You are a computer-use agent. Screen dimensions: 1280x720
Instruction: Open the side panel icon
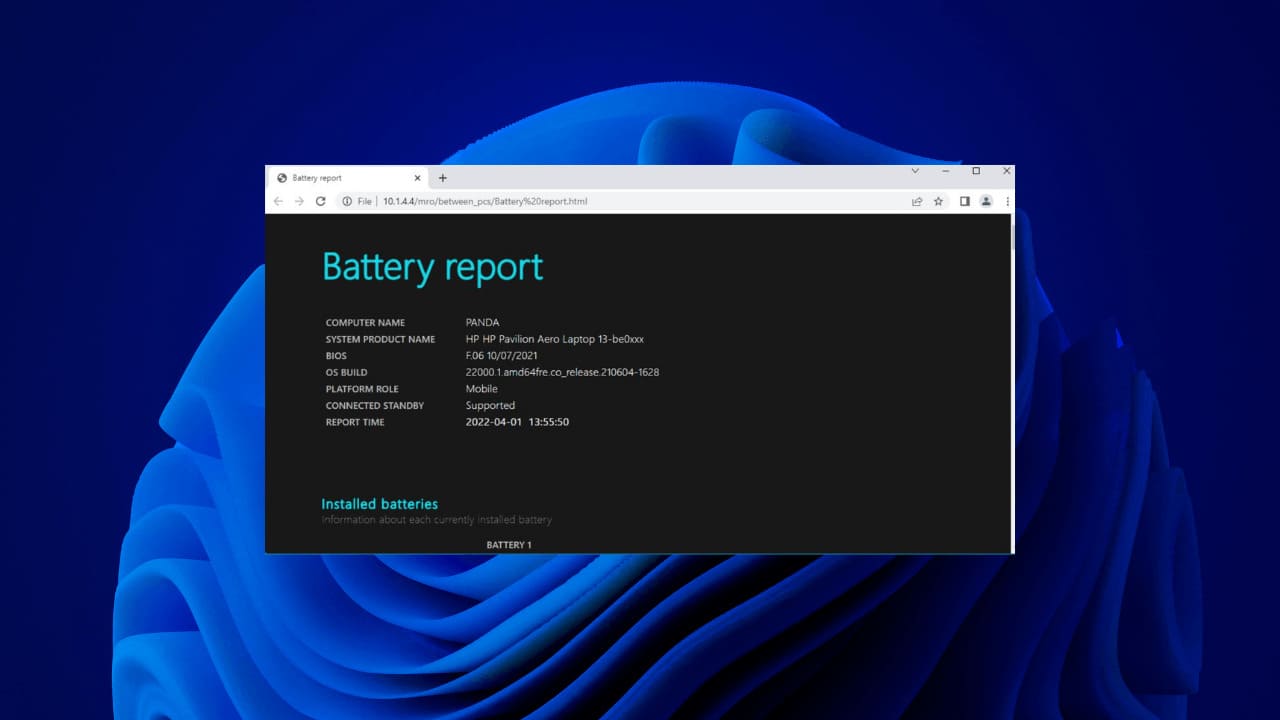[x=963, y=201]
